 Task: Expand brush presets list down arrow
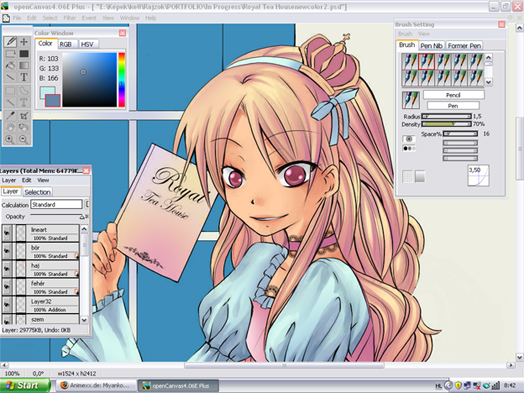tap(489, 82)
